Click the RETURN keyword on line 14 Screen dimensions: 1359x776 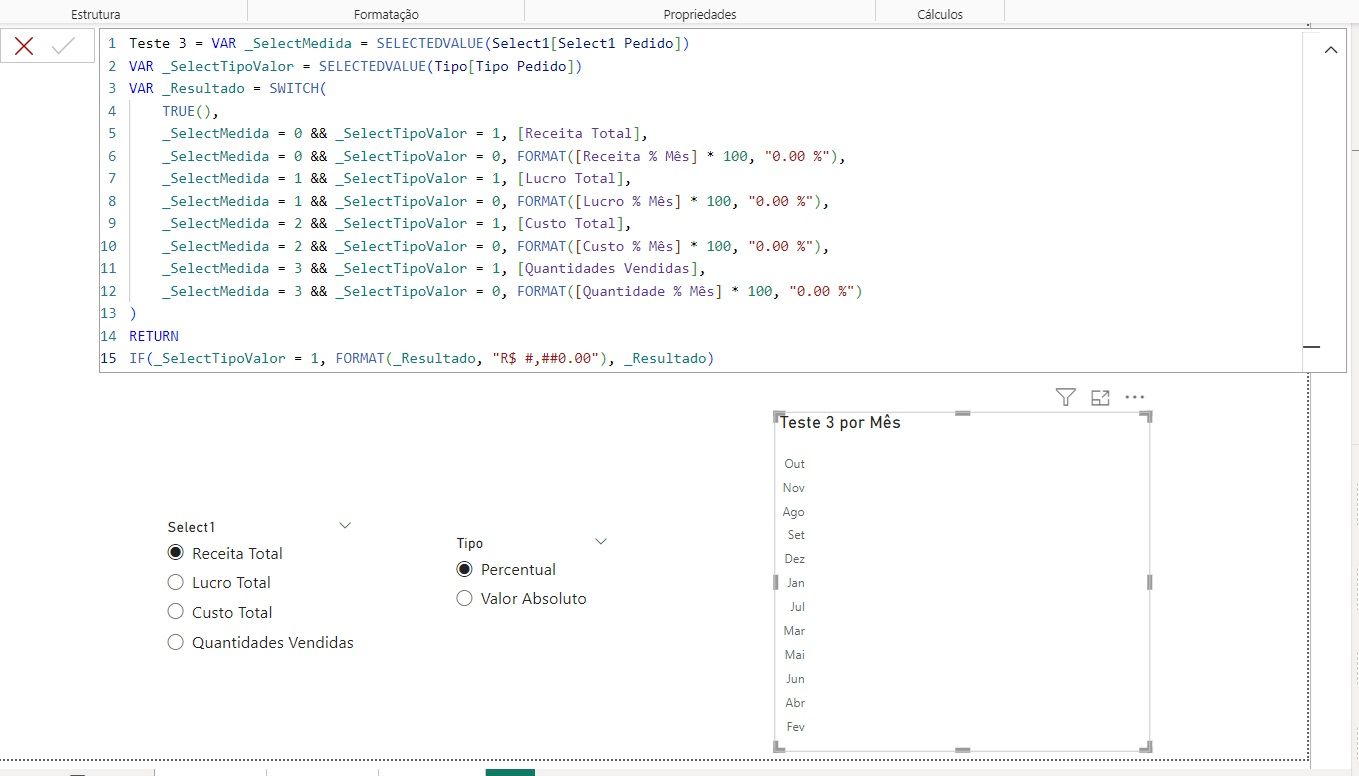(154, 336)
